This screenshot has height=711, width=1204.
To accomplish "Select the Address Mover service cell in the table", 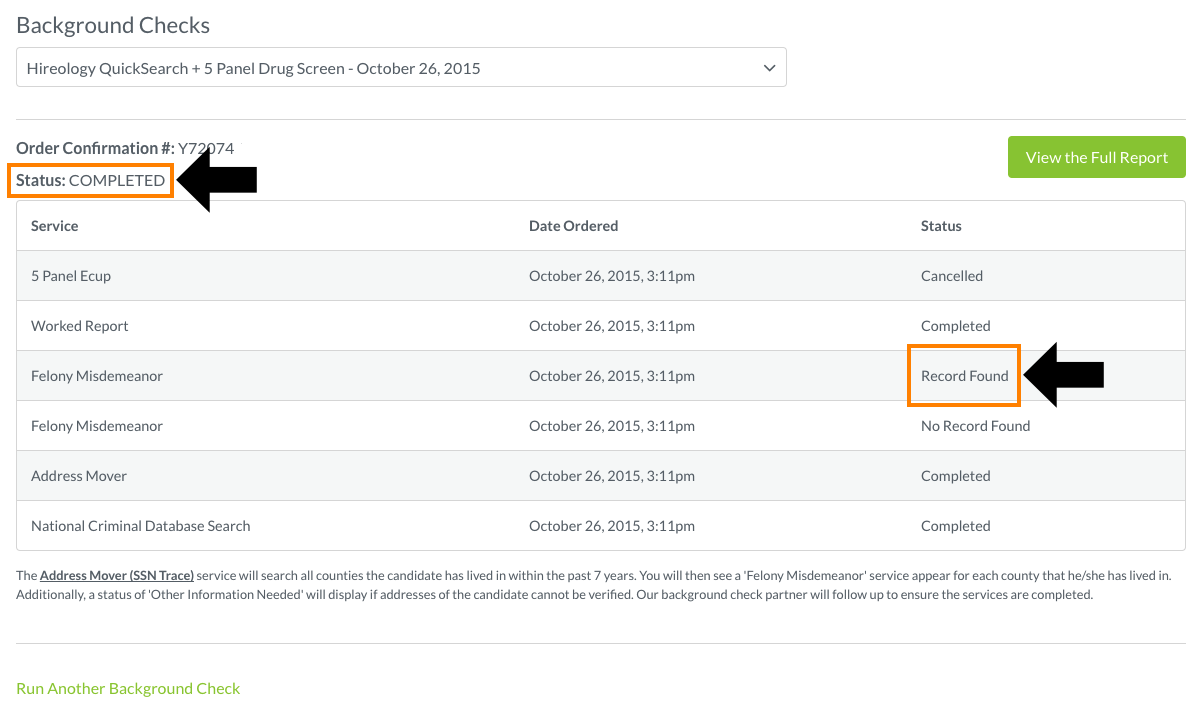I will pyautogui.click(x=79, y=476).
